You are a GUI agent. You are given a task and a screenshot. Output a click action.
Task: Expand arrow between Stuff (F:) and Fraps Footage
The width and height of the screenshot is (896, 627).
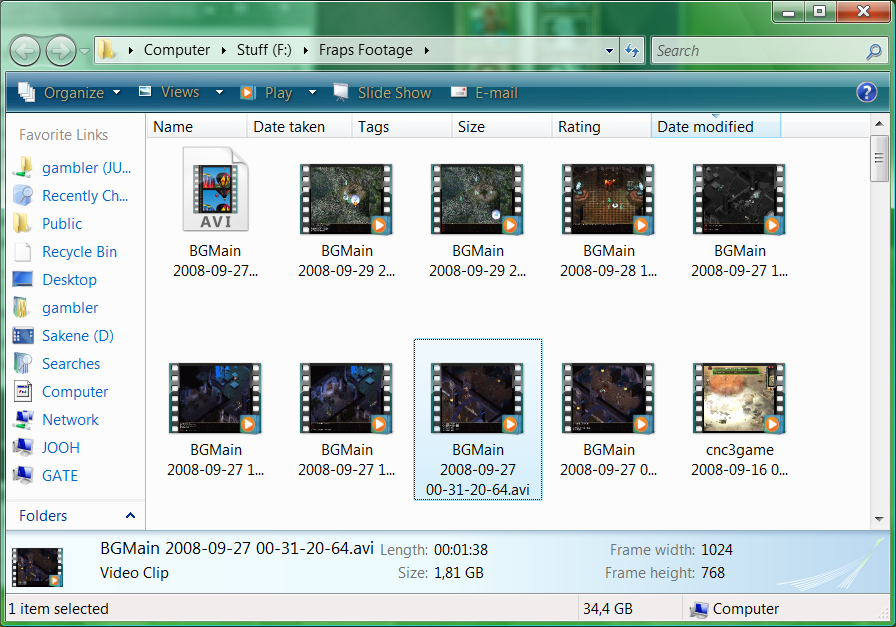click(x=306, y=50)
